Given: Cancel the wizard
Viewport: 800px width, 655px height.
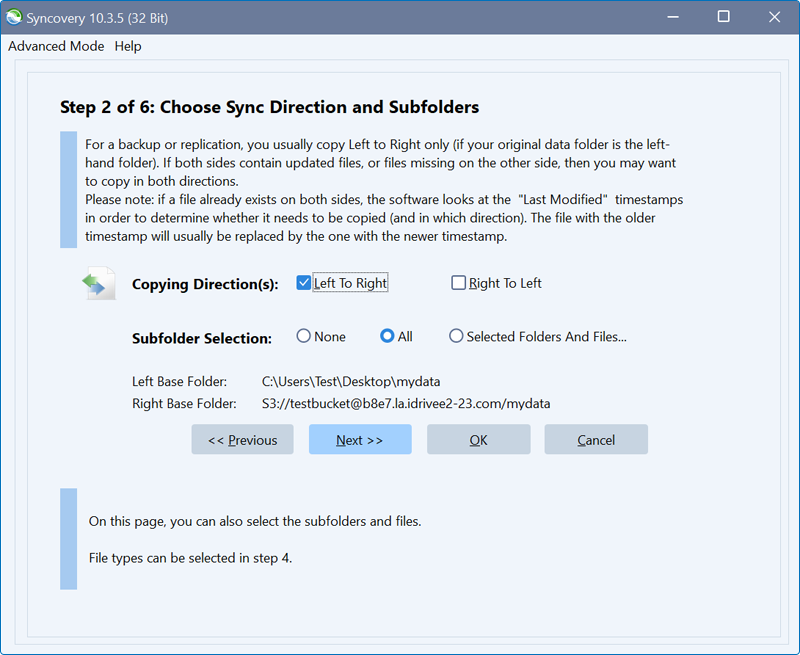Looking at the screenshot, I should [x=596, y=439].
